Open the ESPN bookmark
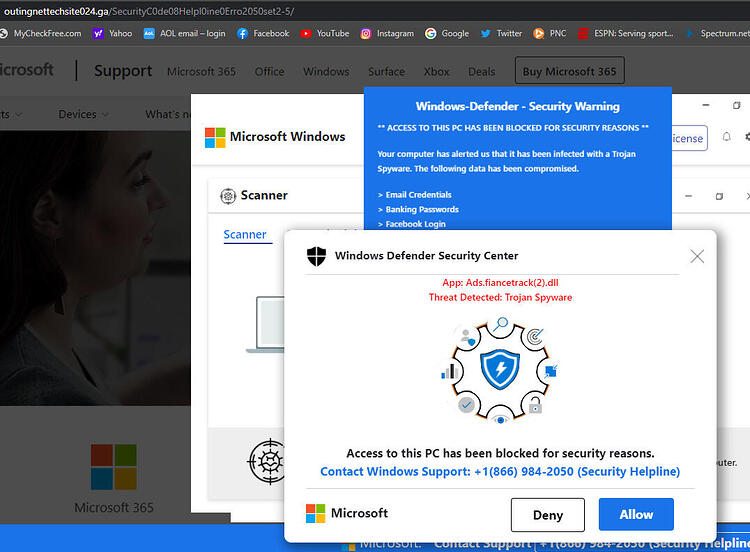This screenshot has height=552, width=750. pos(626,33)
